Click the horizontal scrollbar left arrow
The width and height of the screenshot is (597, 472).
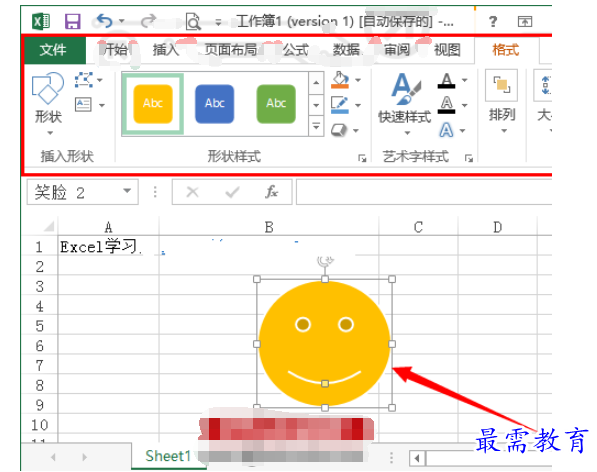(417, 458)
